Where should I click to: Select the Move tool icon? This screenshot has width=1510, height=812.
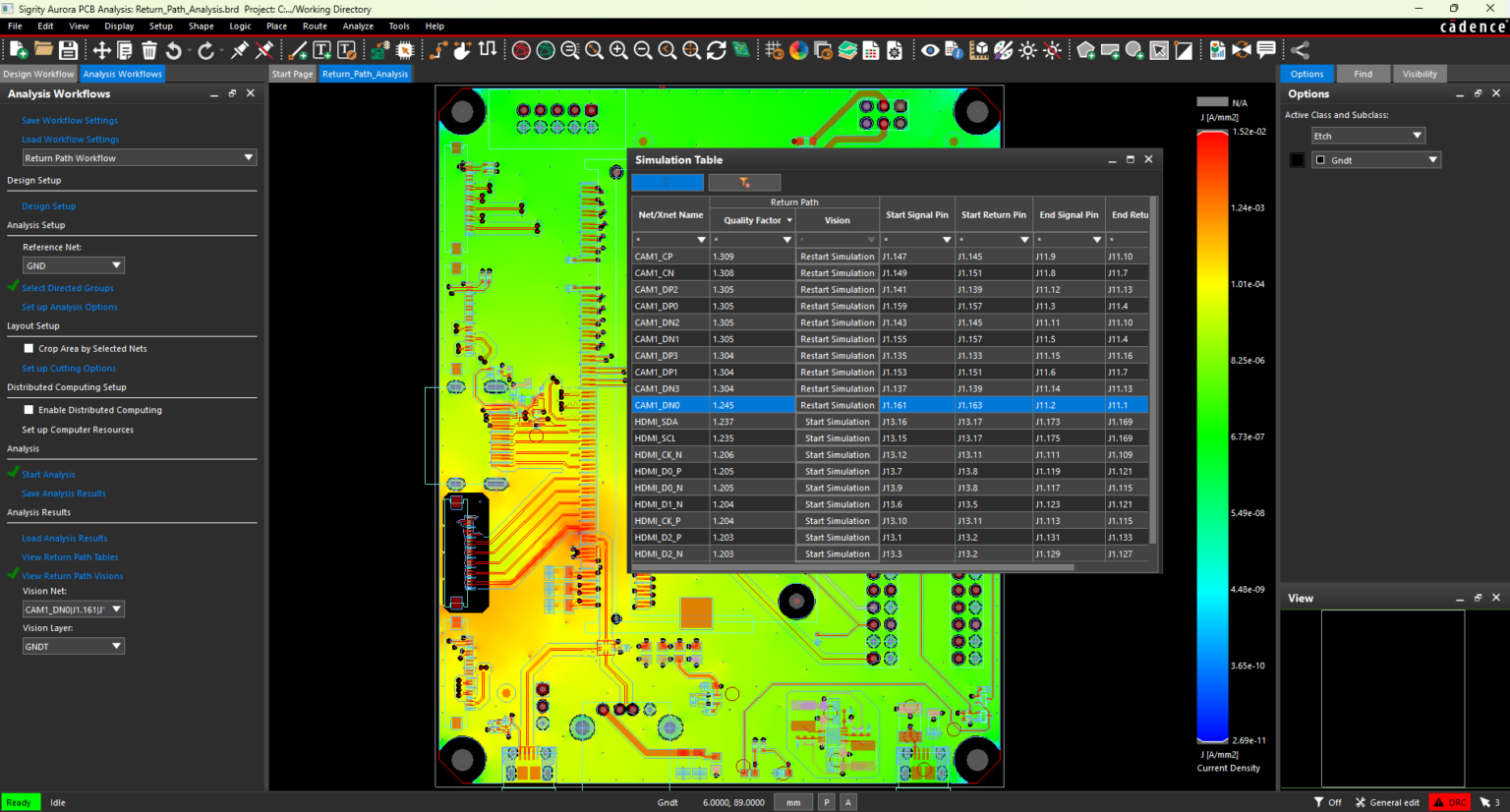coord(101,50)
